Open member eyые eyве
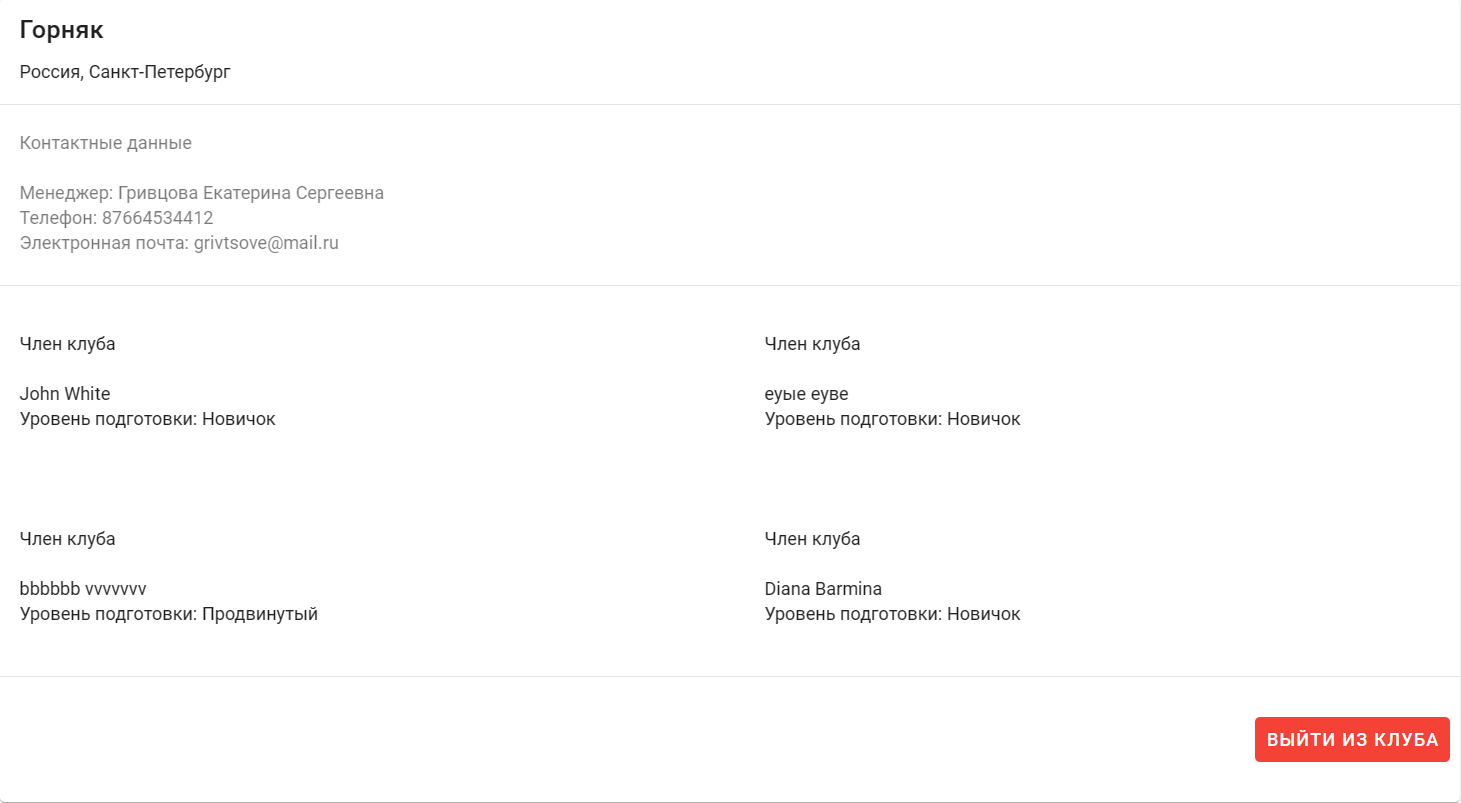Viewport: 1461px width, 803px height. [x=806, y=394]
